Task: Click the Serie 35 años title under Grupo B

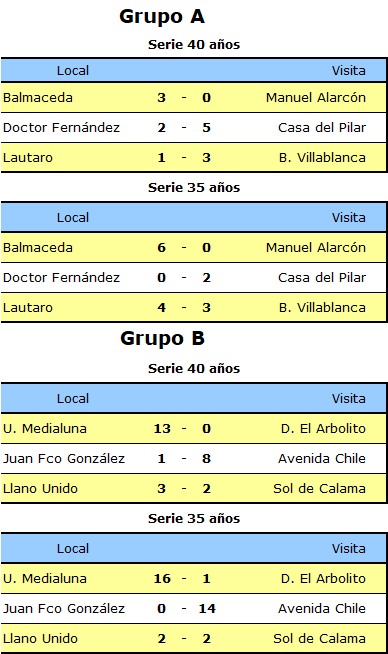Action: click(x=194, y=519)
